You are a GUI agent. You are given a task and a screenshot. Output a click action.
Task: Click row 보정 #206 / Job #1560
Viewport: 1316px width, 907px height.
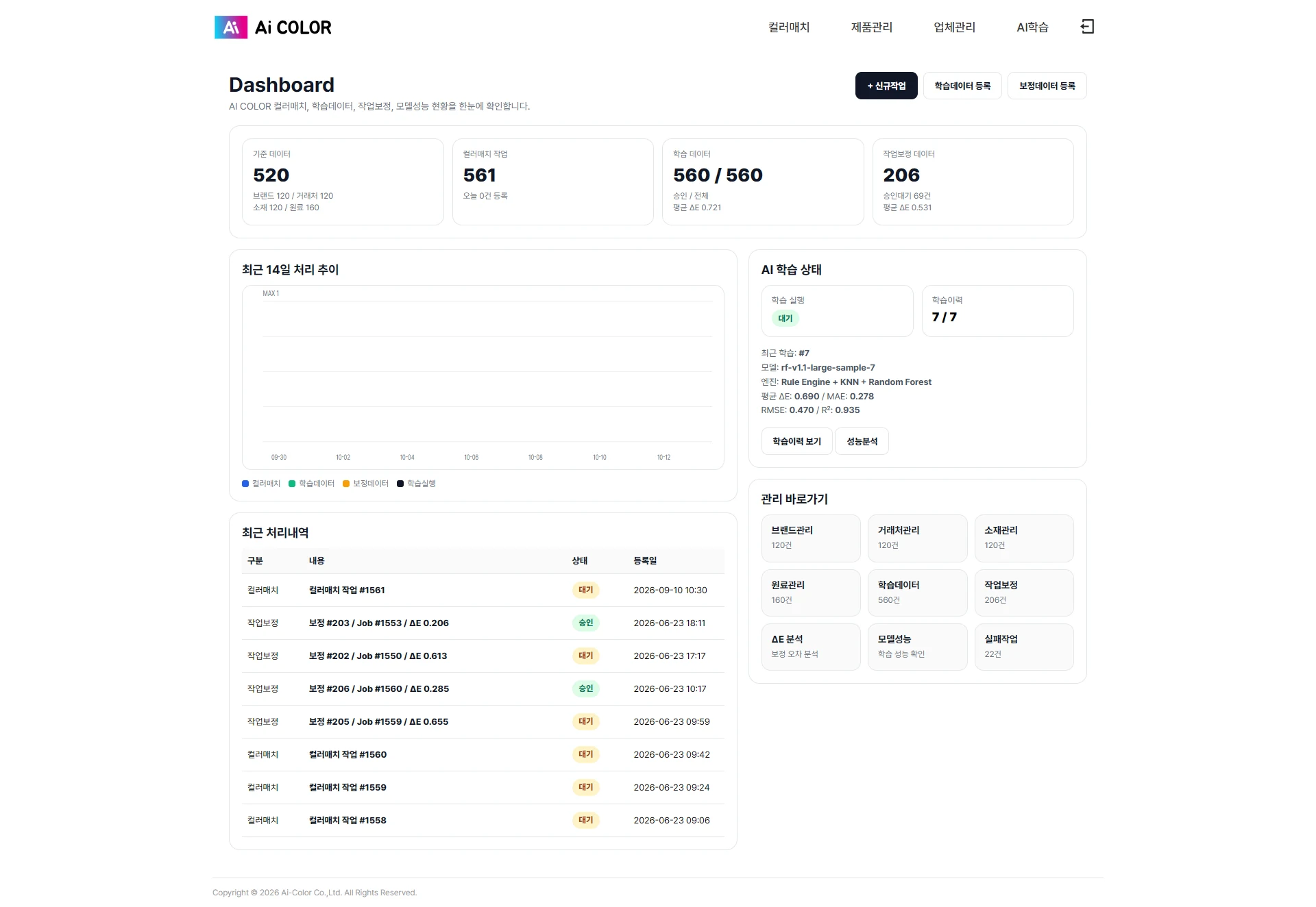coord(483,689)
